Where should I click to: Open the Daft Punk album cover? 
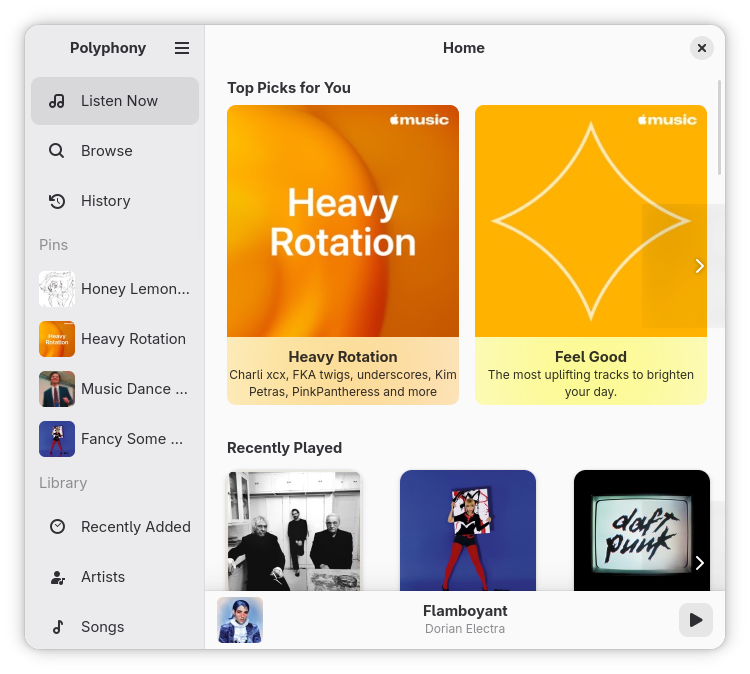coord(641,530)
